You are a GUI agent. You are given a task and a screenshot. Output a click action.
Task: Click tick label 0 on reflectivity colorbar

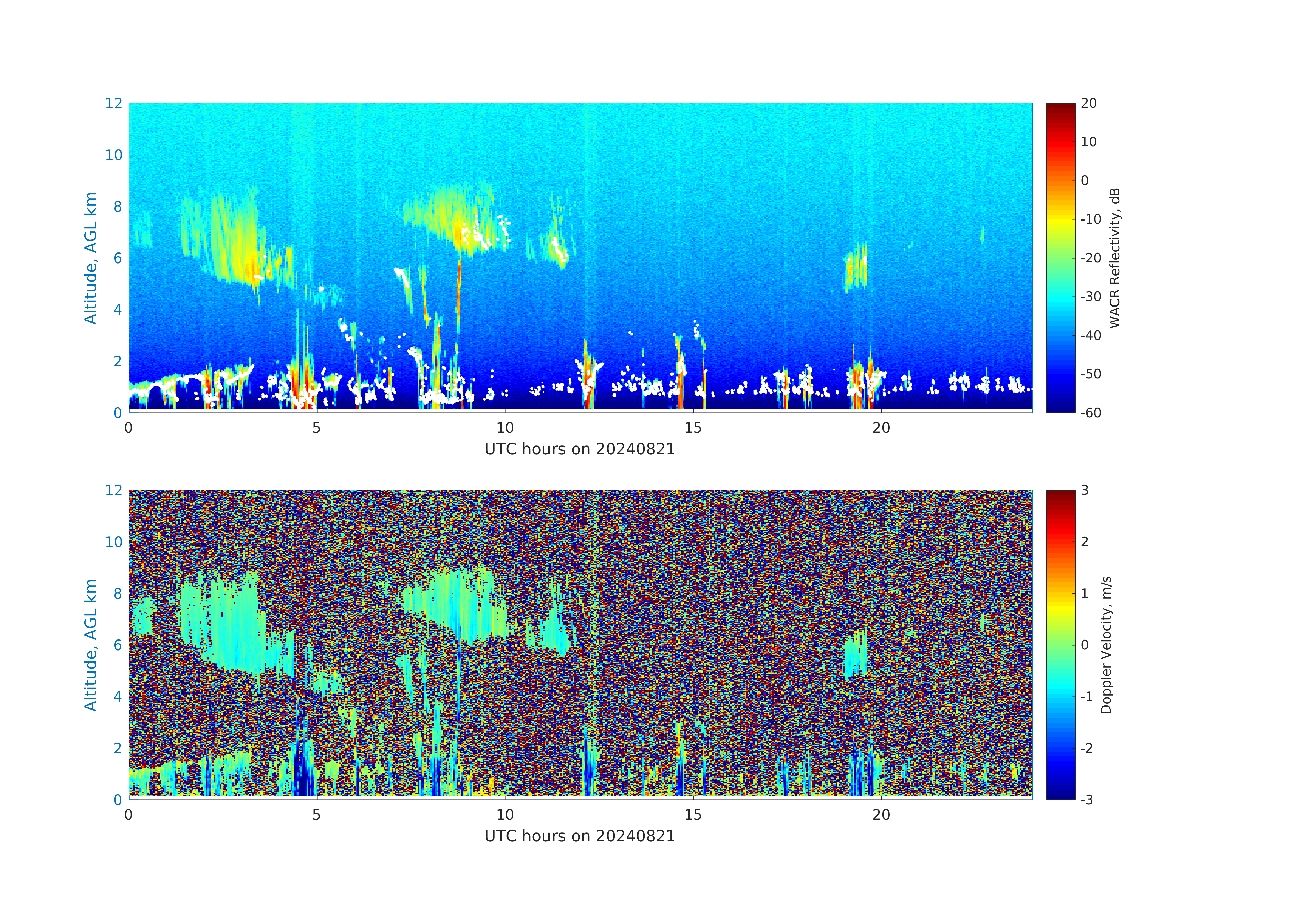coord(1084,181)
